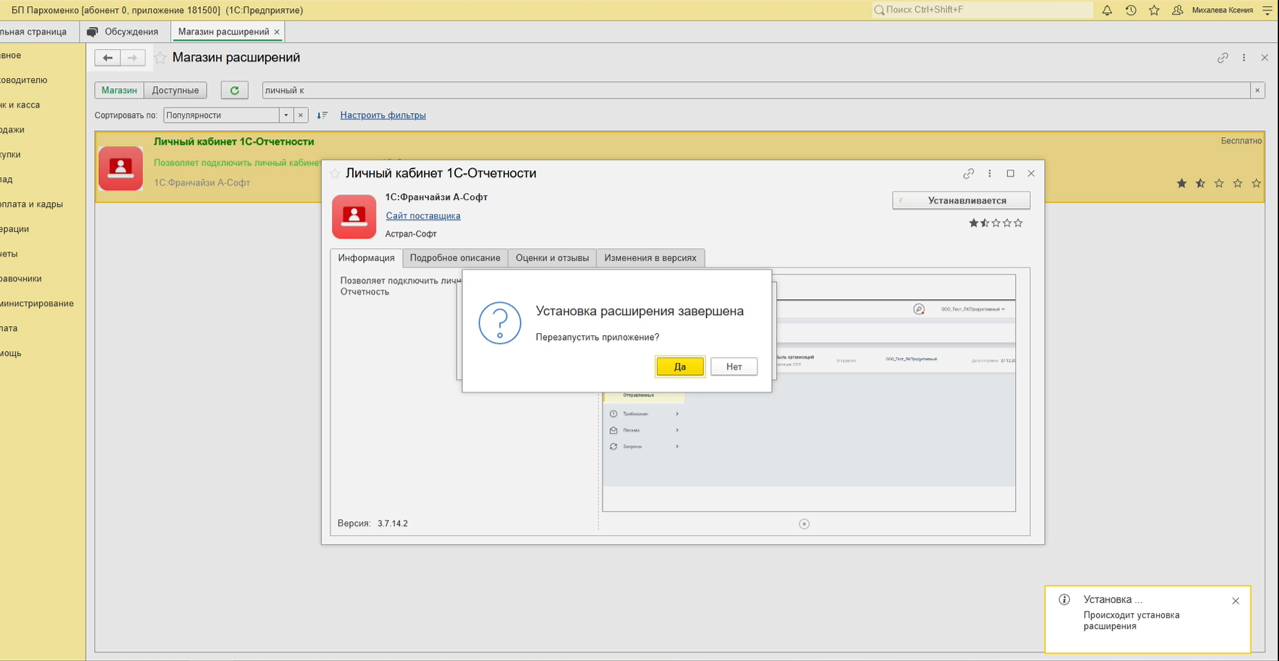Dismiss the Установка notification popup
The width and height of the screenshot is (1279, 661).
click(x=1236, y=601)
